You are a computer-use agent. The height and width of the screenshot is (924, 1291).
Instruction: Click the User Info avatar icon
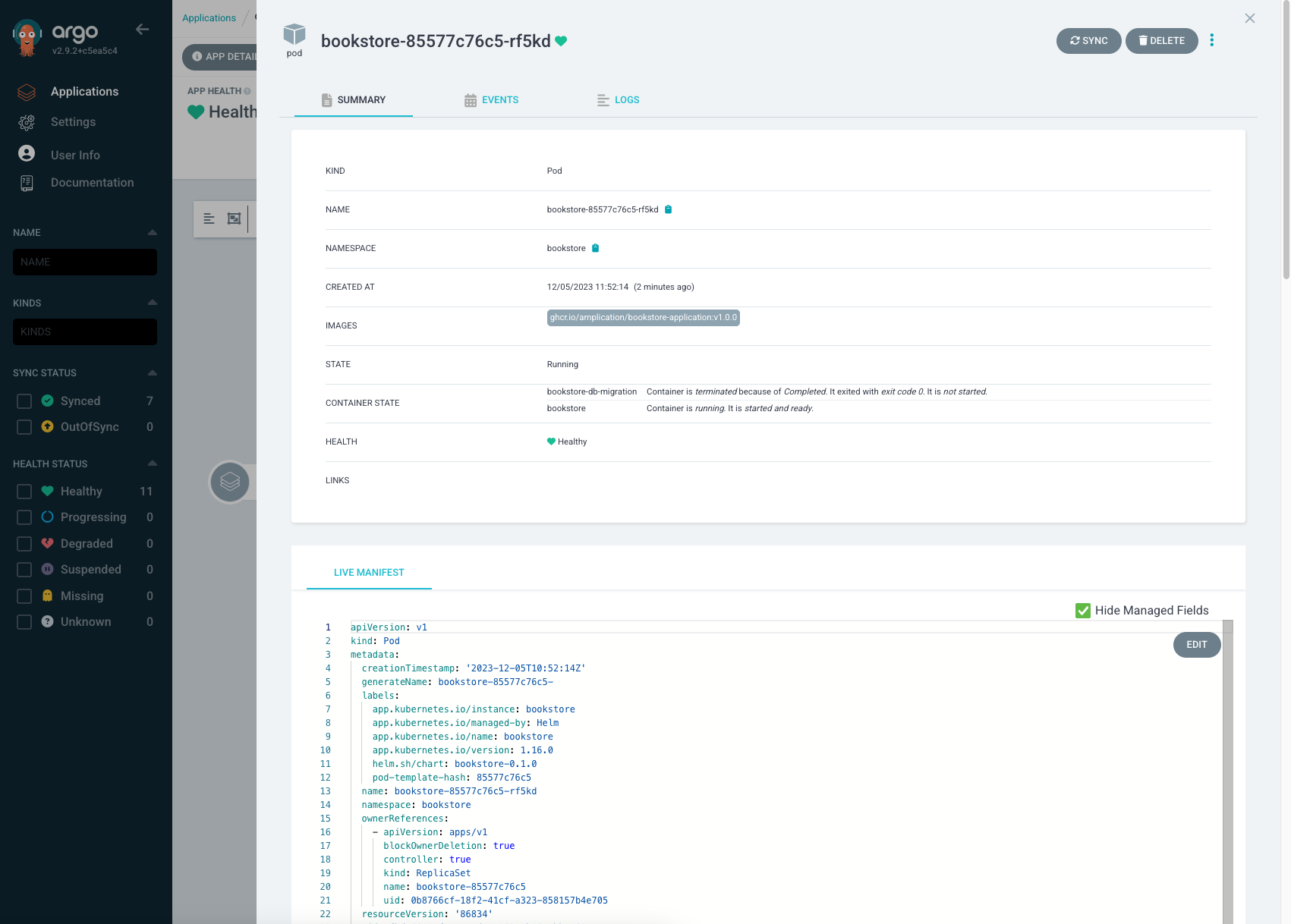click(x=27, y=153)
